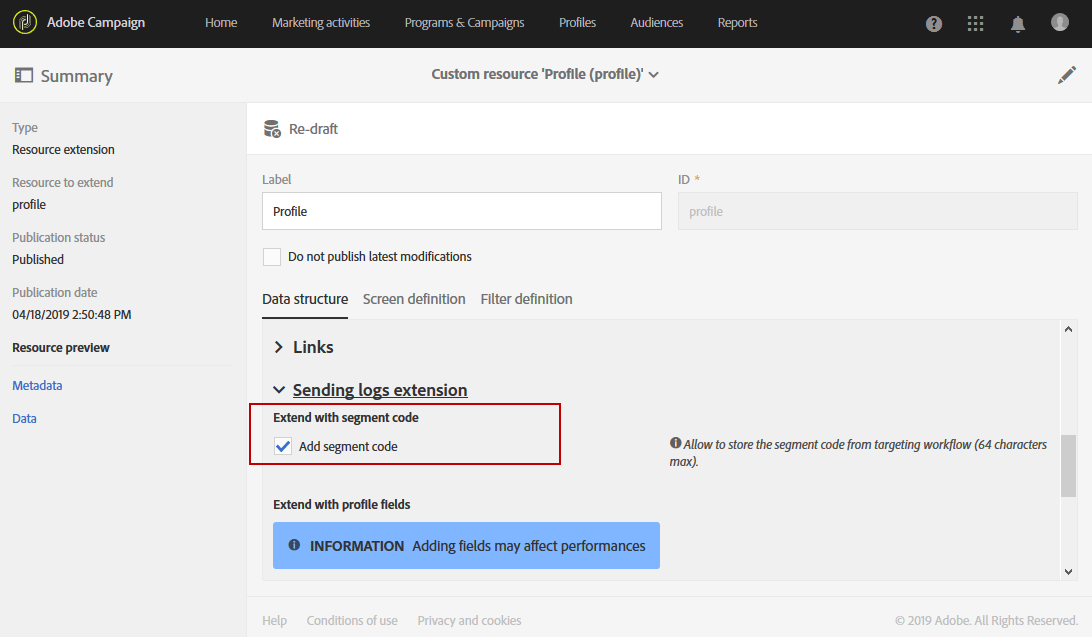Viewport: 1092px width, 637px height.
Task: Click the Adobe Campaign logo icon
Action: 23,22
